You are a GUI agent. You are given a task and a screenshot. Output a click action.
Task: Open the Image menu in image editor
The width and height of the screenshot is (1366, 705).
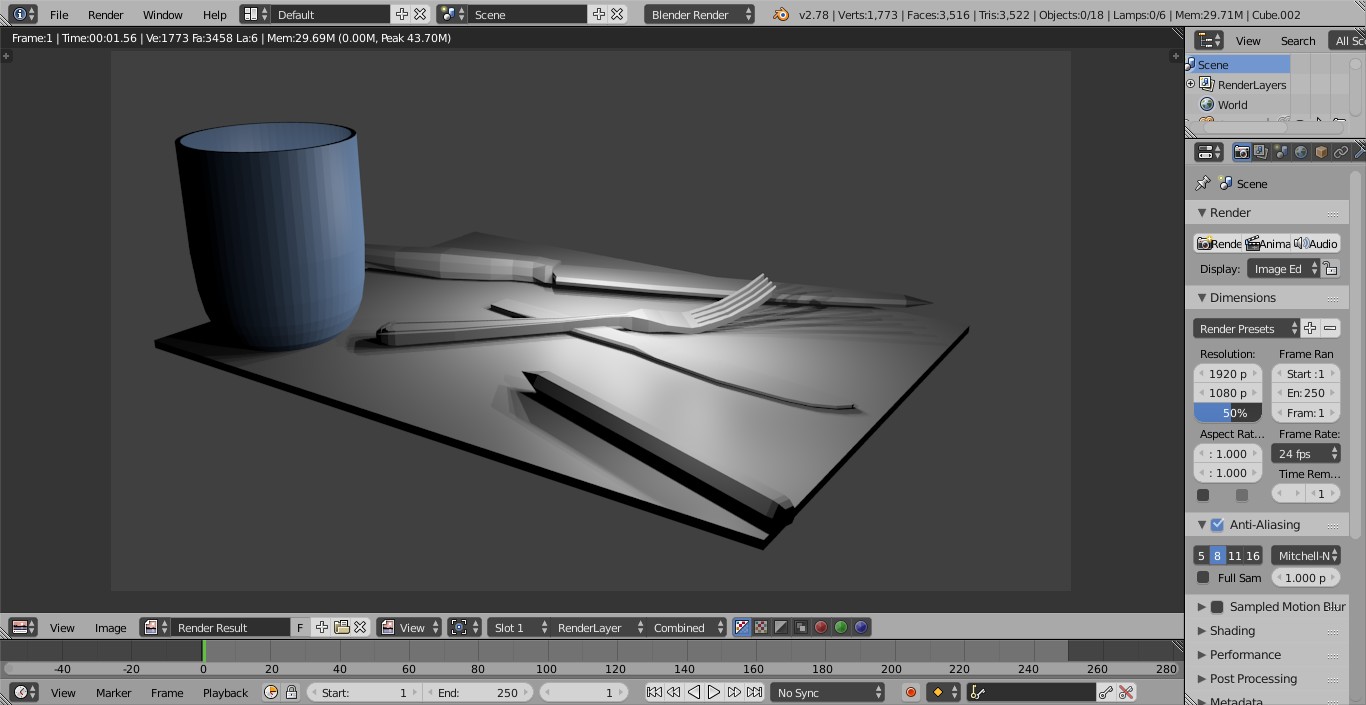[x=110, y=628]
